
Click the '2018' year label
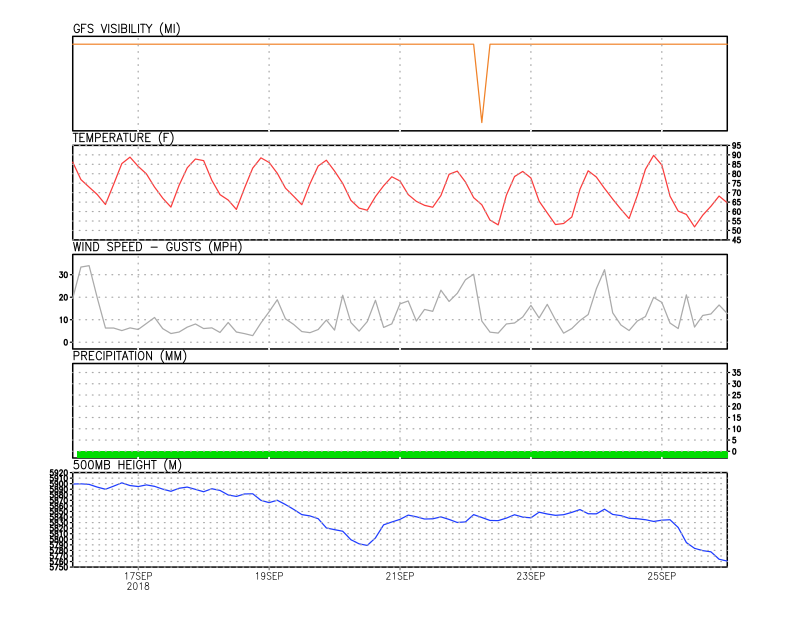pyautogui.click(x=138, y=586)
